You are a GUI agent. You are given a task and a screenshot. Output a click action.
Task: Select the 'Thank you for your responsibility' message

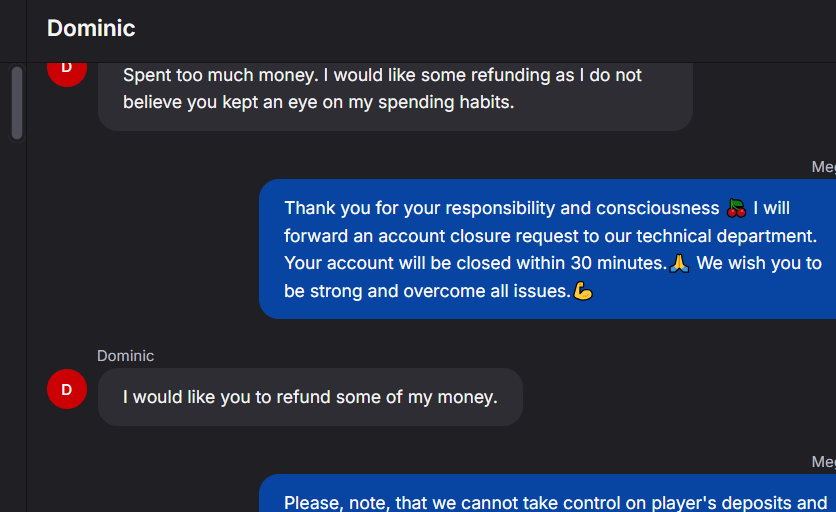pos(548,249)
